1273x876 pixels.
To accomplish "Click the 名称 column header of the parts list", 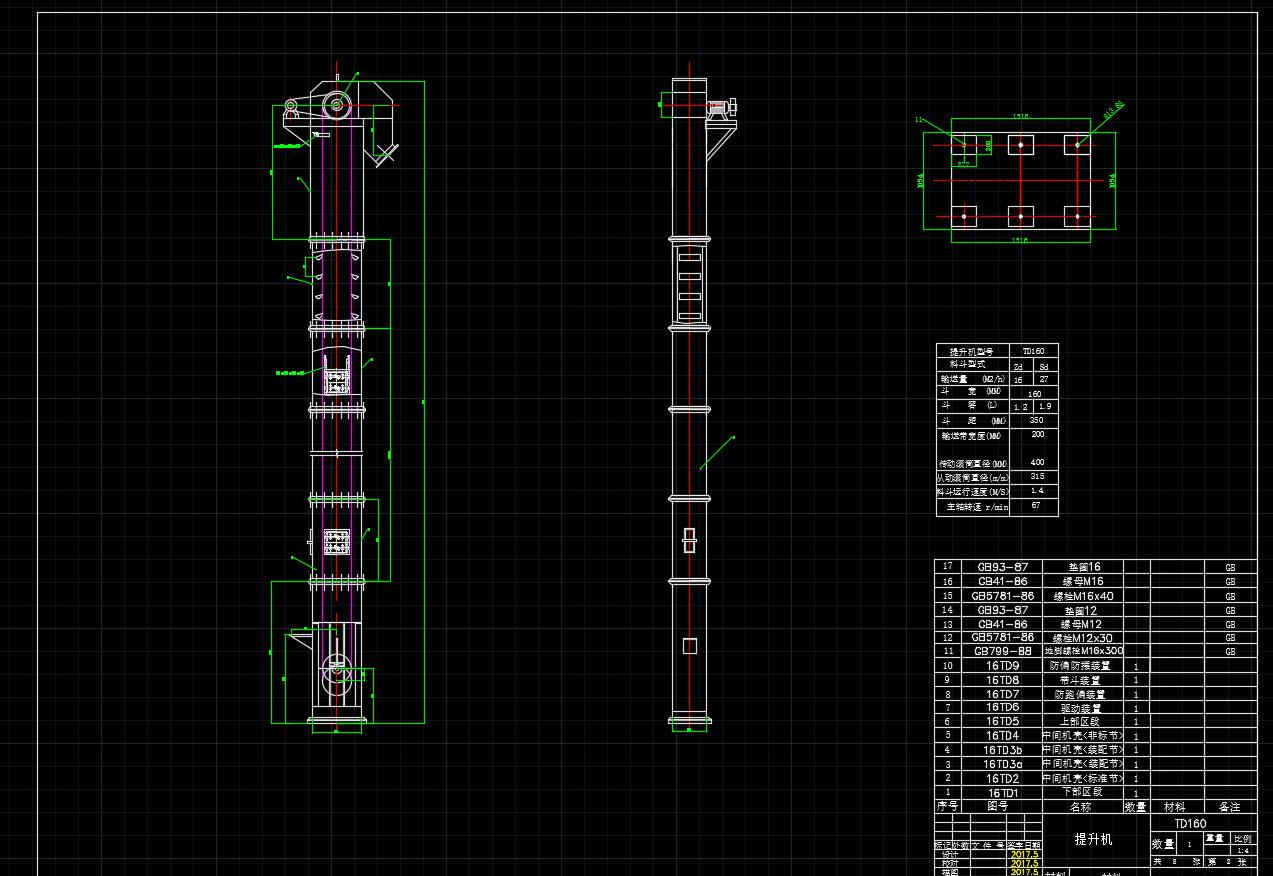I will tap(1080, 806).
